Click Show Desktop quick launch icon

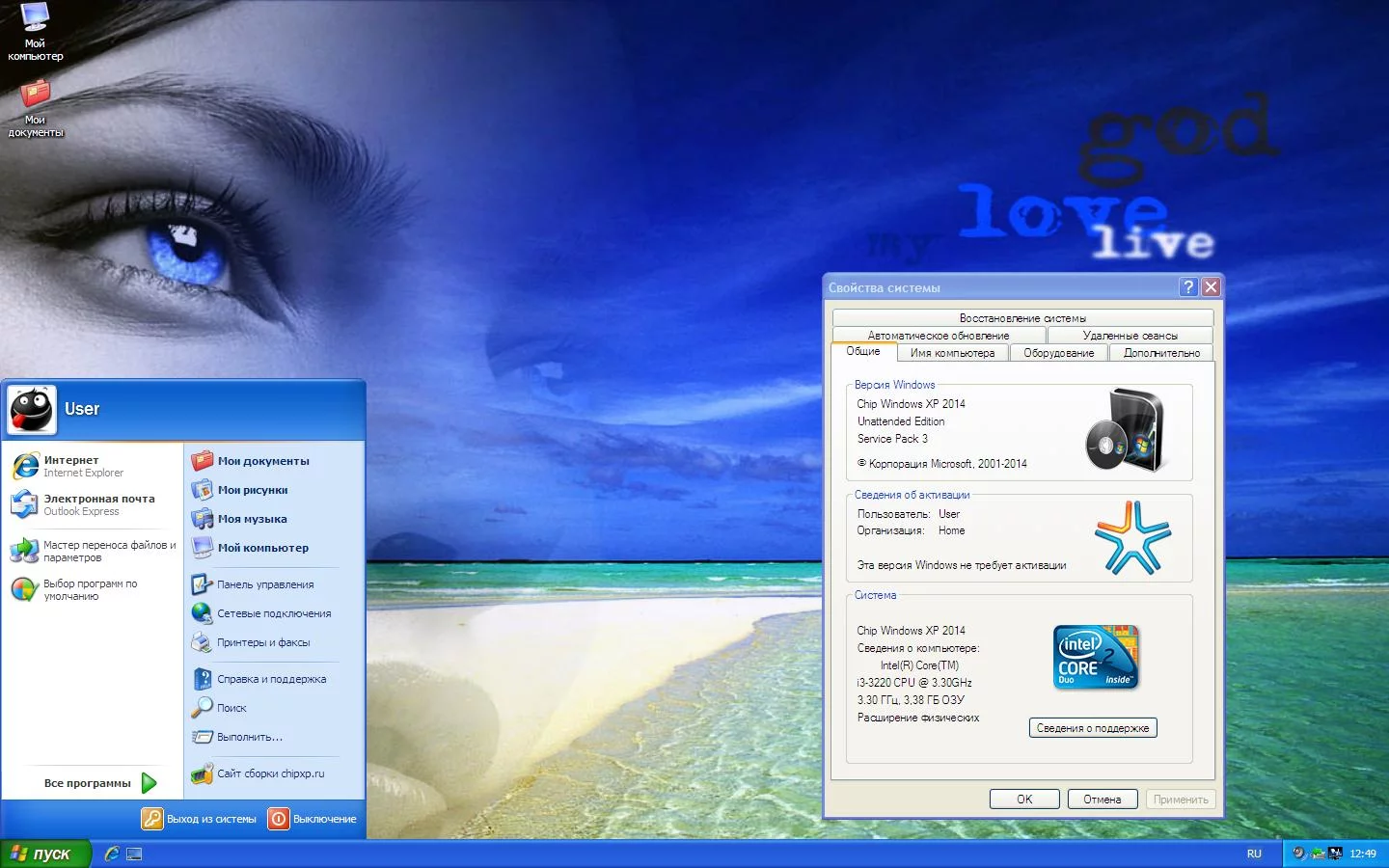click(x=134, y=854)
